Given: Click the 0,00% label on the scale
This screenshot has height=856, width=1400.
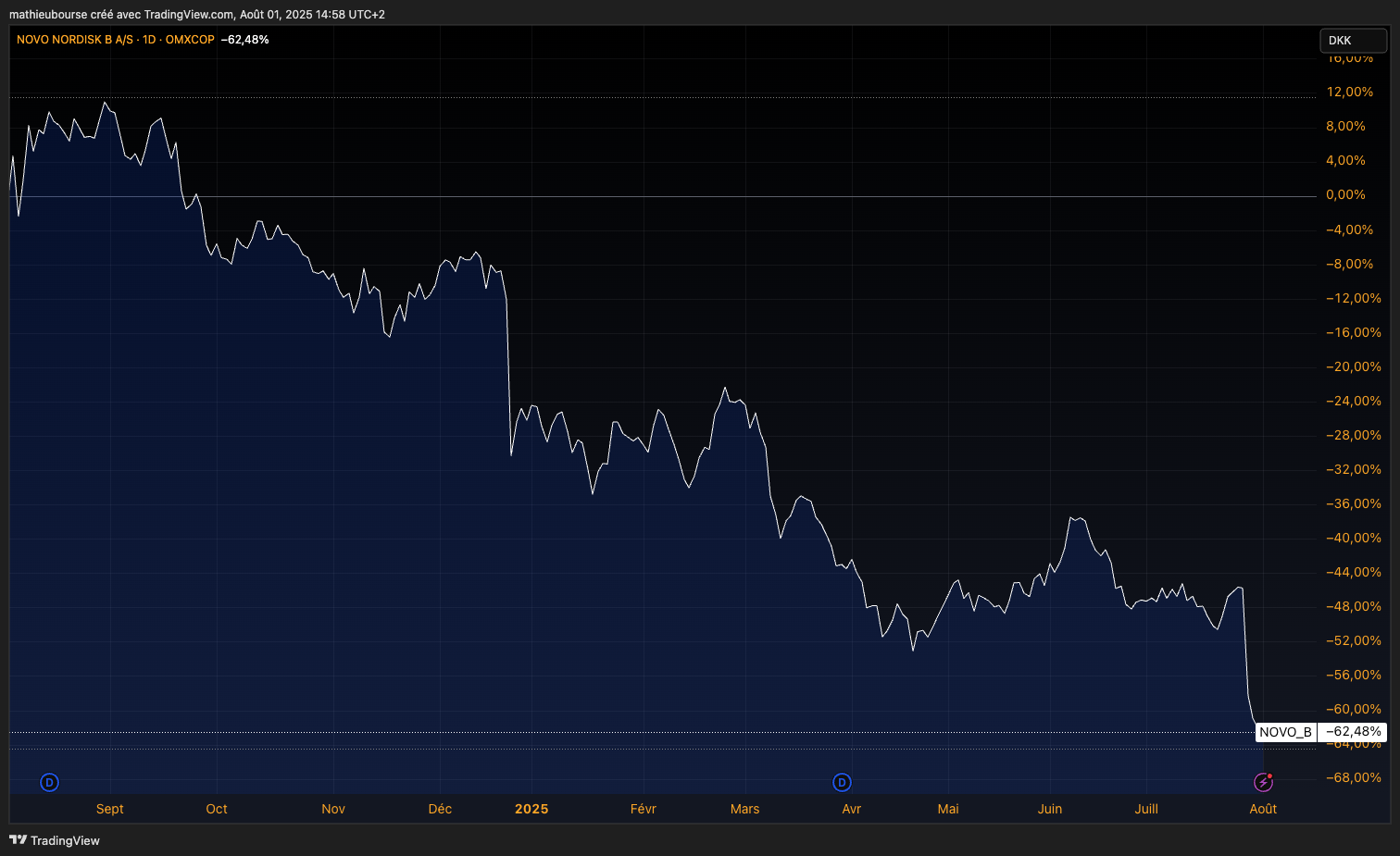Looking at the screenshot, I should click(x=1345, y=194).
